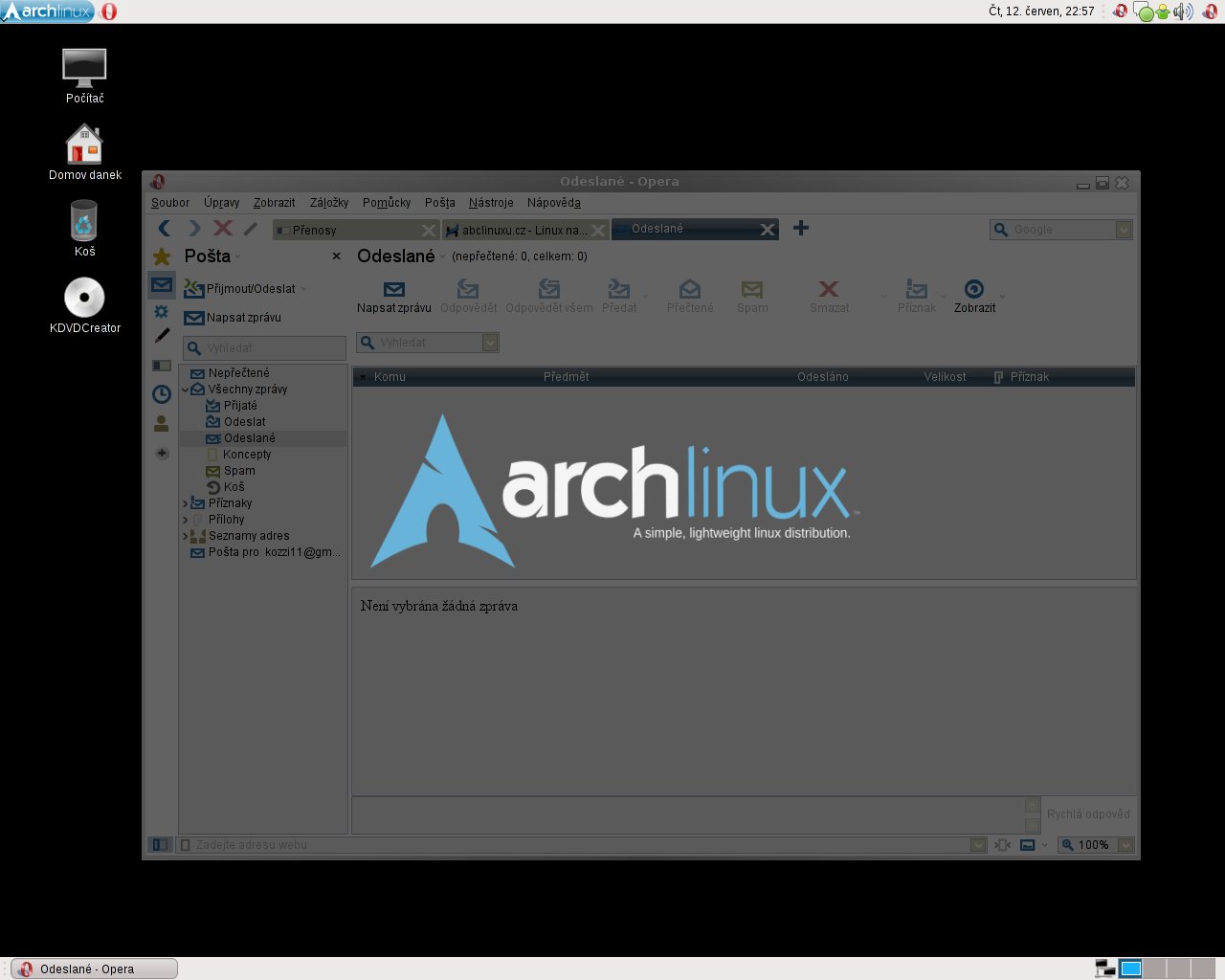The width and height of the screenshot is (1225, 980).
Task: Open the message Vyhledat search dropdown
Action: (x=490, y=343)
